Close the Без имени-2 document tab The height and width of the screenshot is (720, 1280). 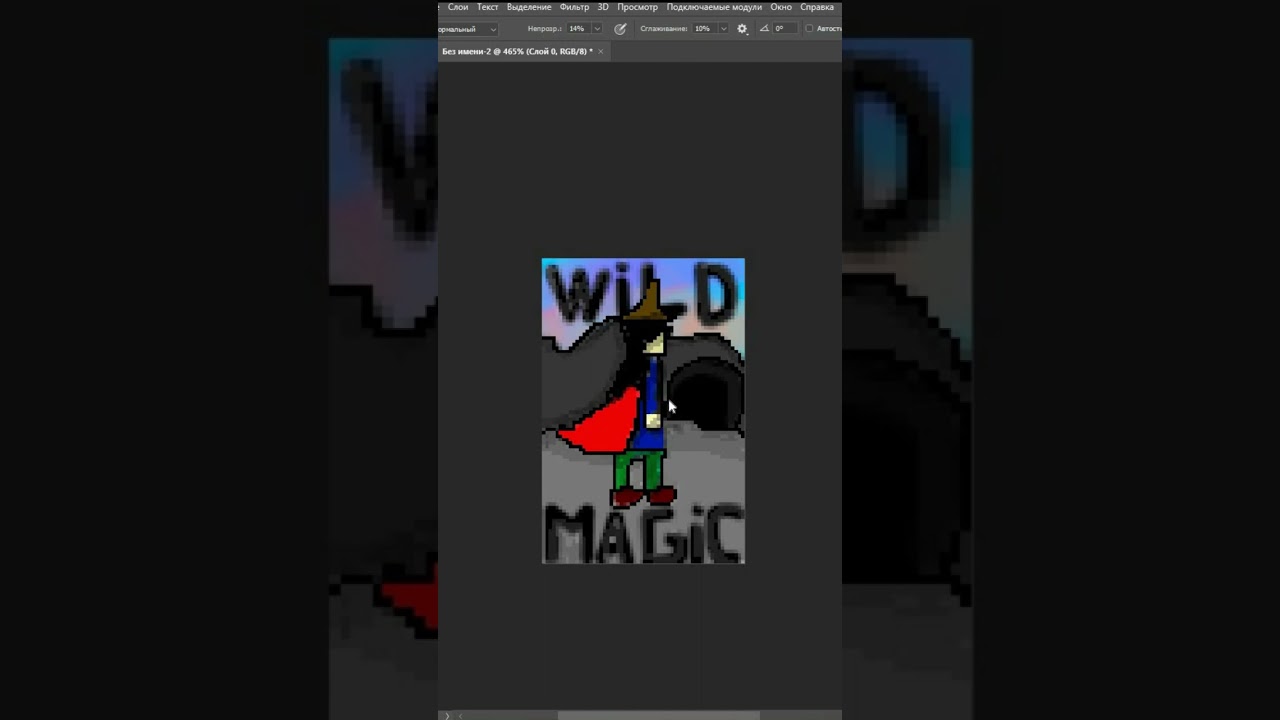coord(600,51)
